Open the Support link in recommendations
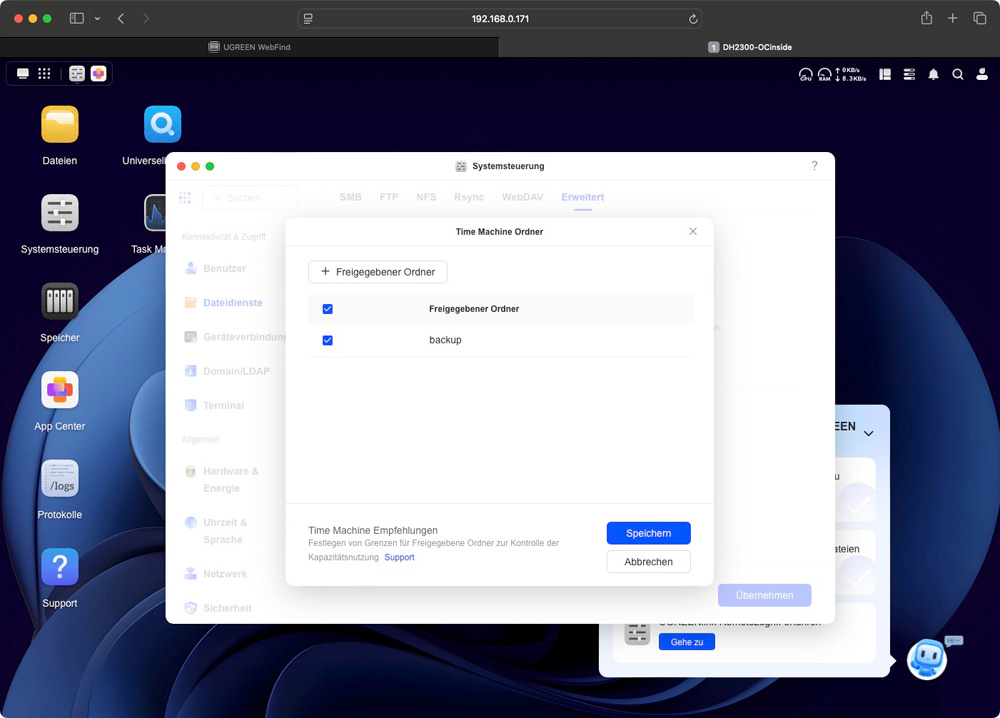Viewport: 1000px width, 718px height. 399,557
